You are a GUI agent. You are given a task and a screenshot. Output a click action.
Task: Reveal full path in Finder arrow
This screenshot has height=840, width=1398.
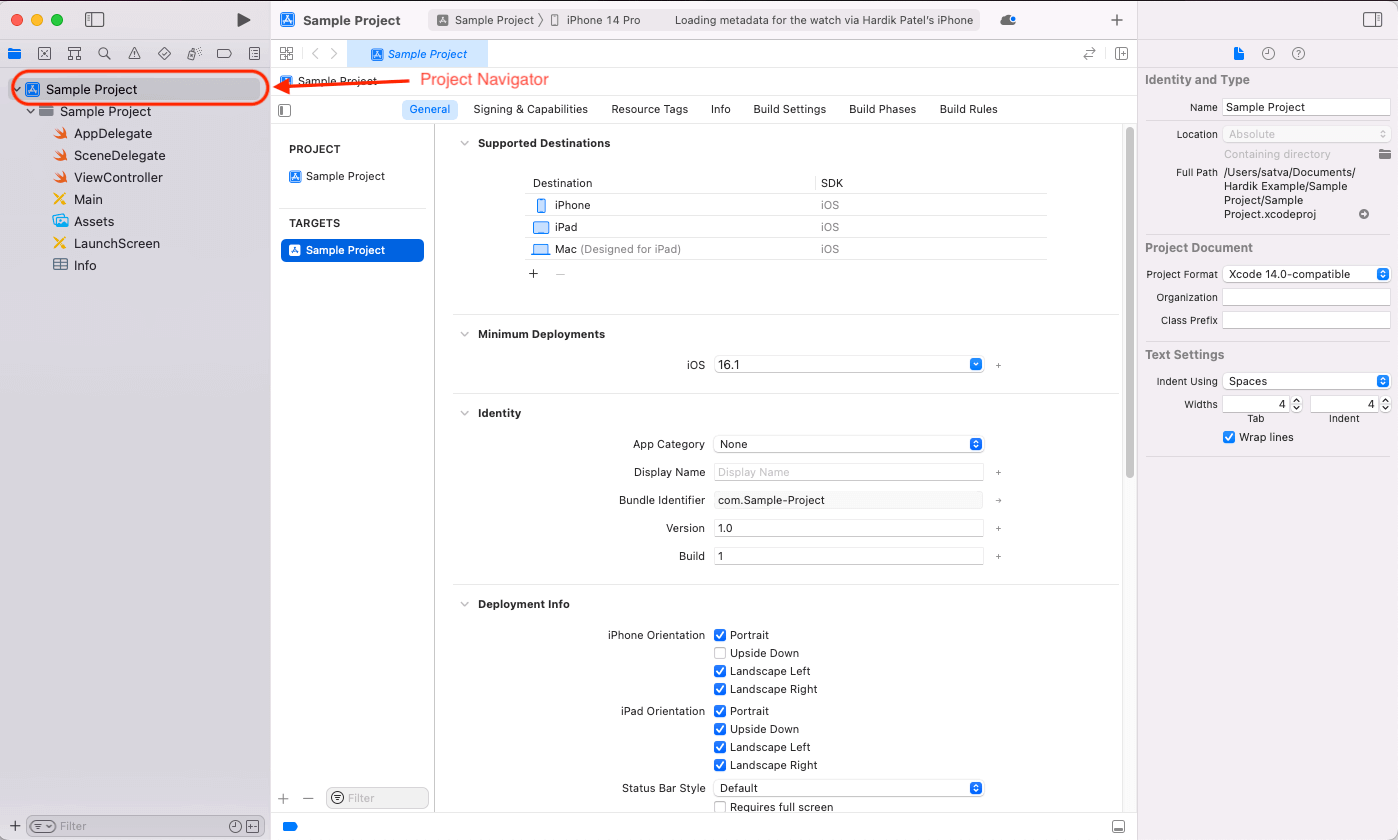pyautogui.click(x=1363, y=214)
